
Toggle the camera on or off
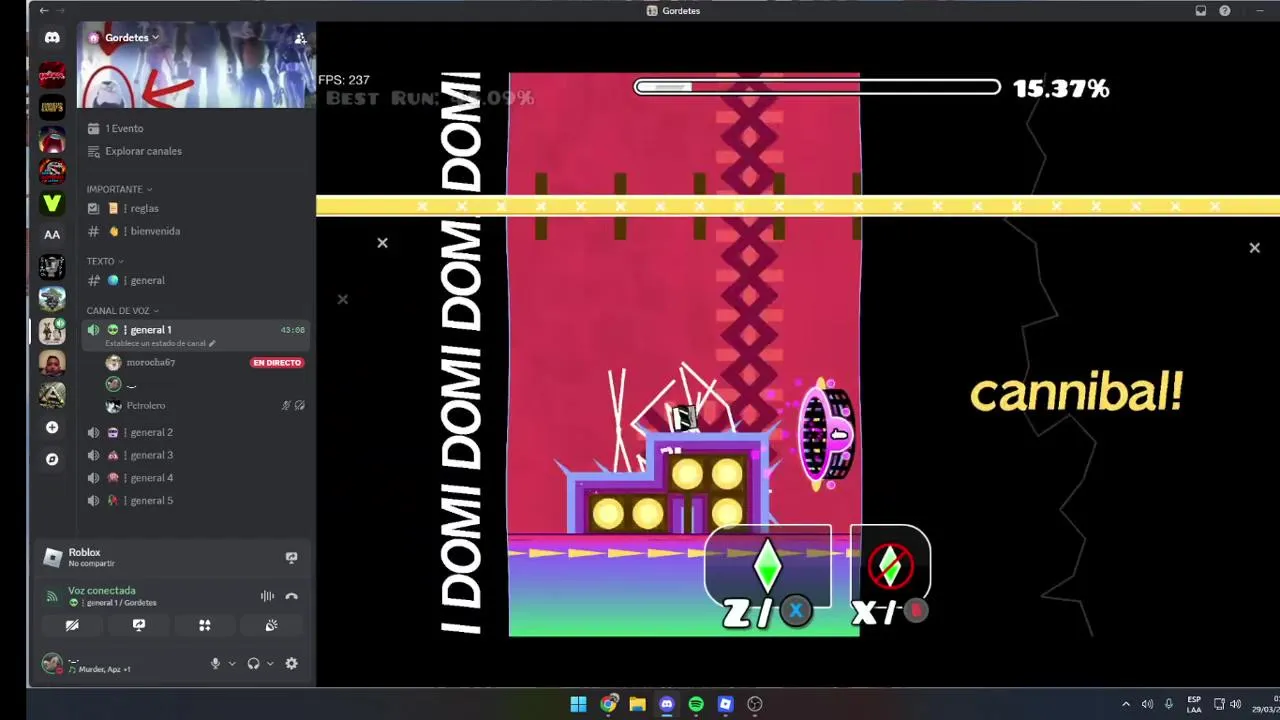[x=72, y=625]
